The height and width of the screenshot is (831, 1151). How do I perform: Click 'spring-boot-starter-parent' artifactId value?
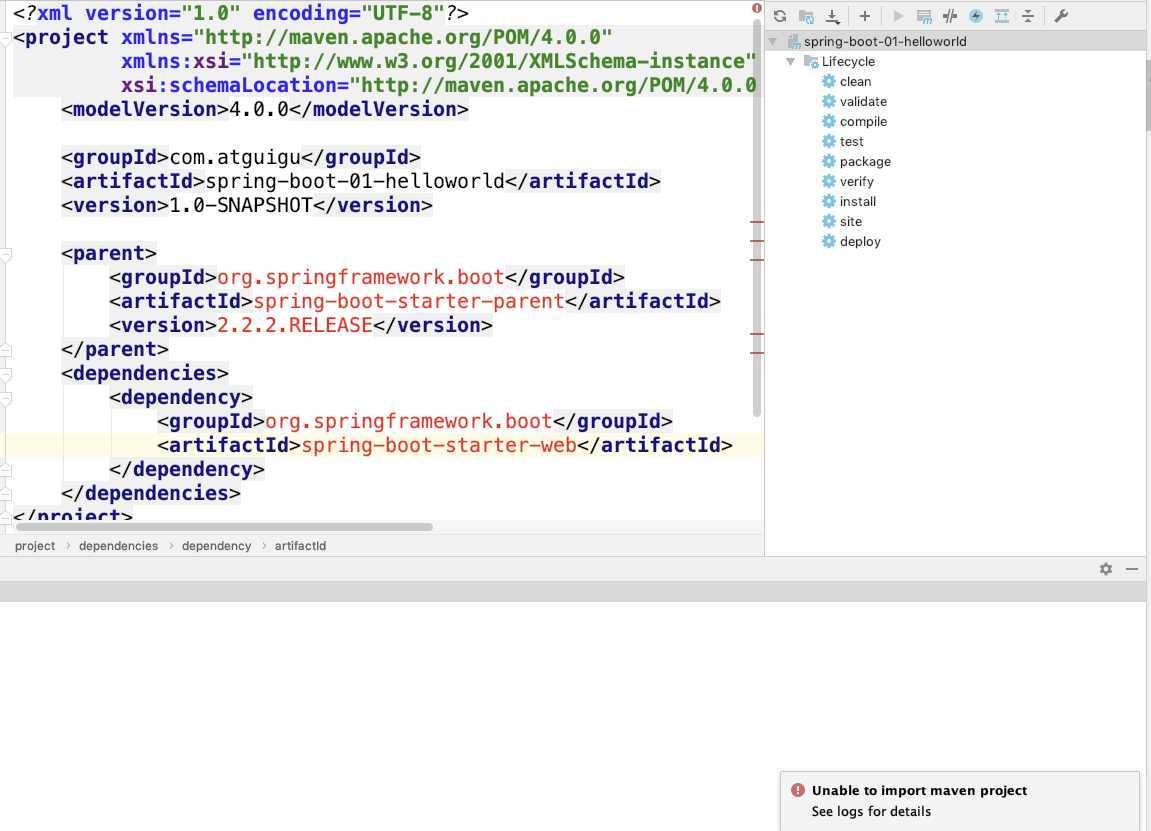(x=409, y=302)
